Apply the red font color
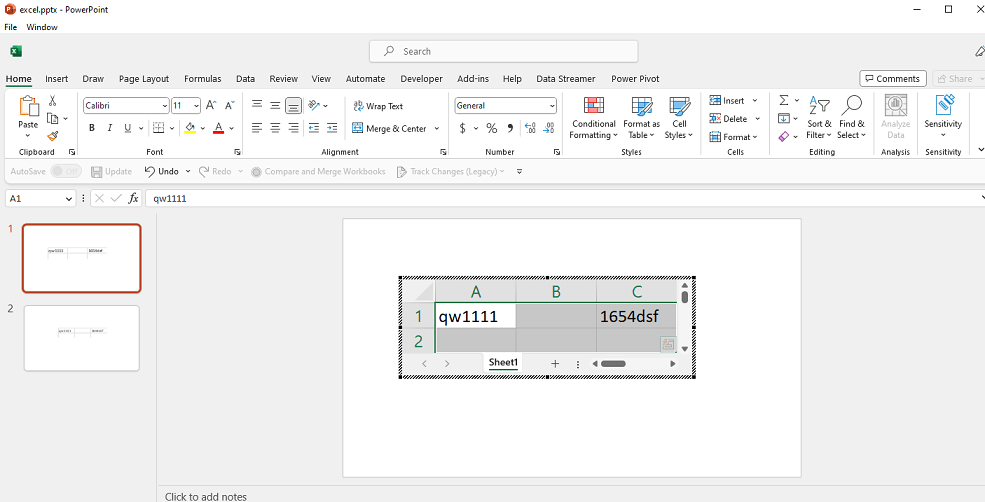This screenshot has width=985, height=502. pyautogui.click(x=219, y=128)
